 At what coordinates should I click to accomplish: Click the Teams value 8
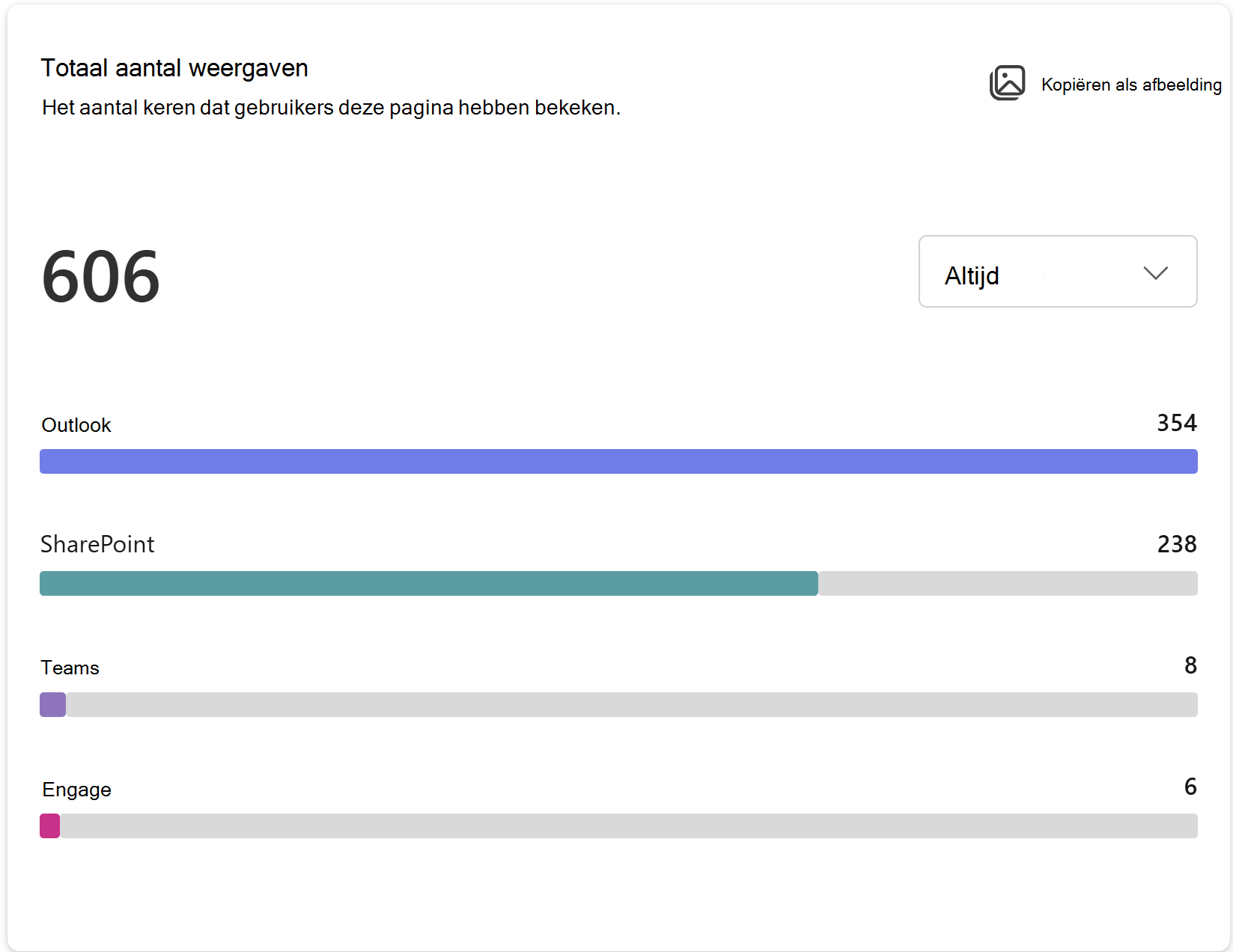tap(1190, 665)
